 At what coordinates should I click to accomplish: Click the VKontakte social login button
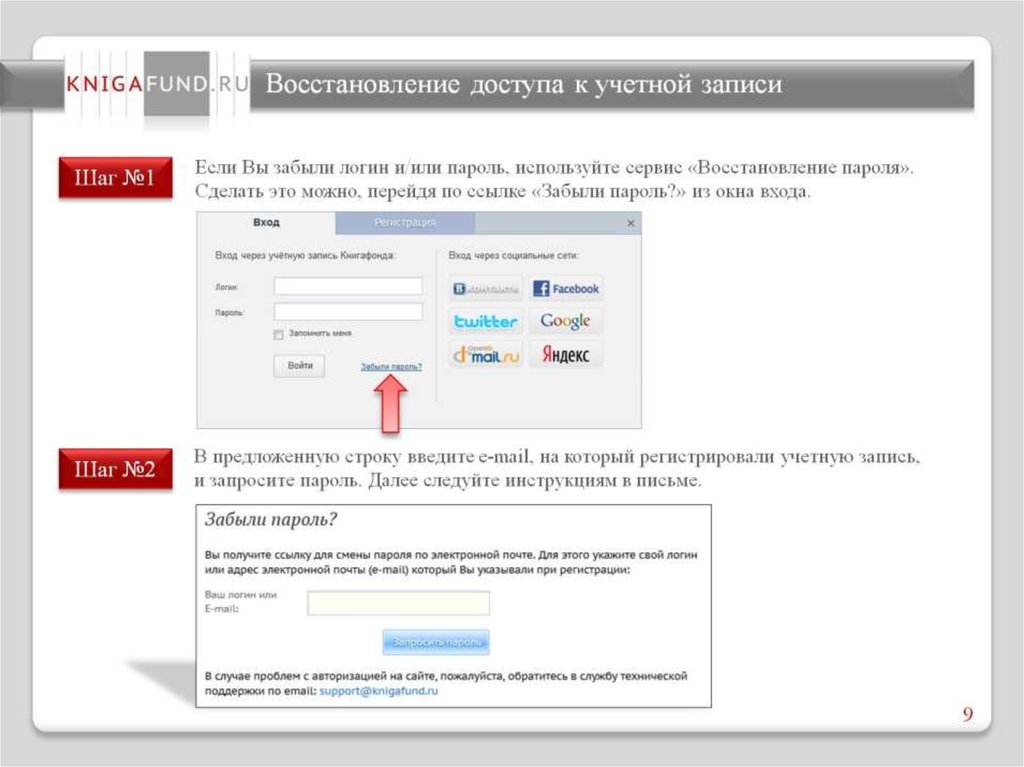486,289
